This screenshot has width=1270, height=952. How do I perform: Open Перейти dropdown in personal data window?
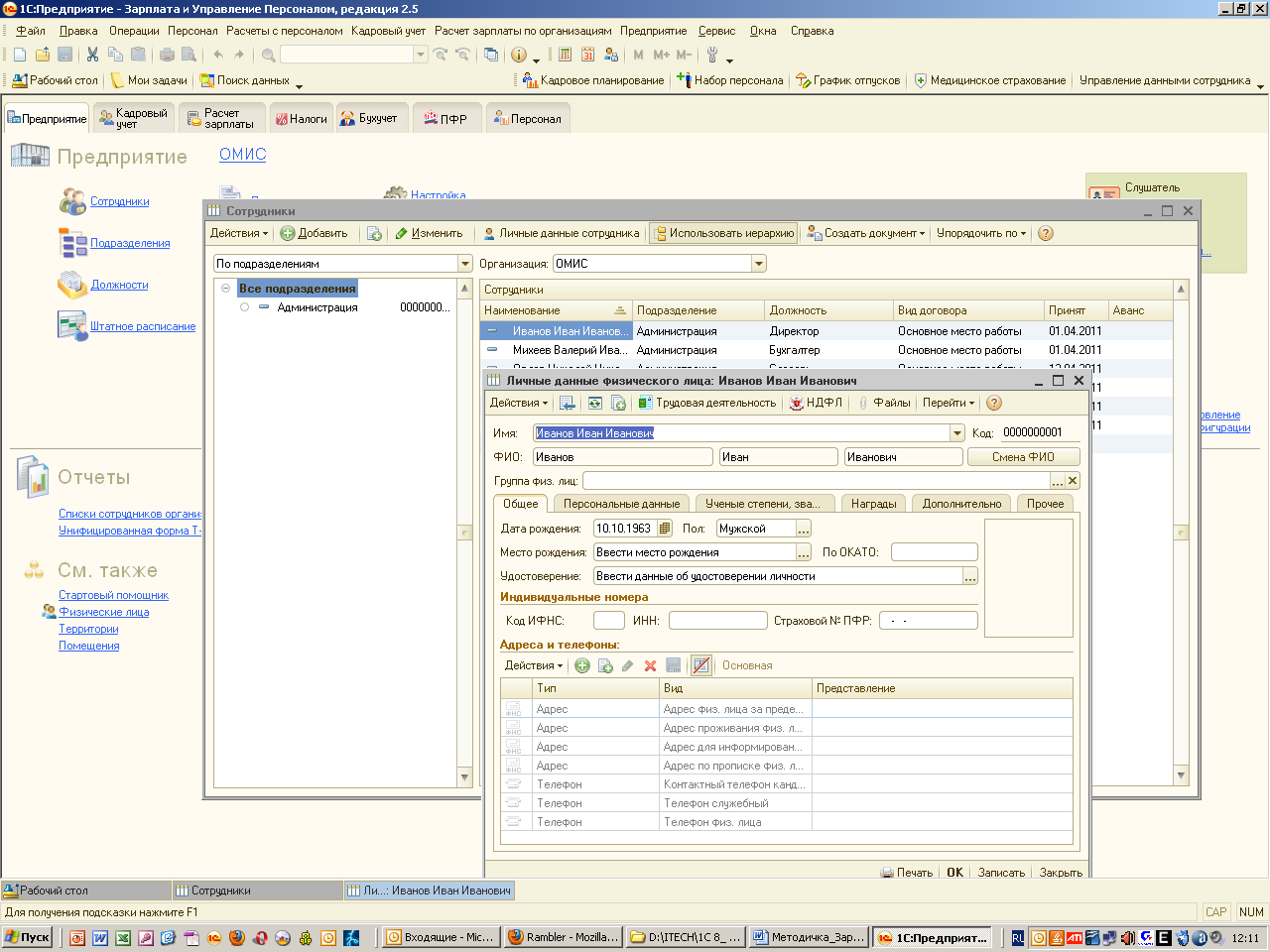[949, 403]
